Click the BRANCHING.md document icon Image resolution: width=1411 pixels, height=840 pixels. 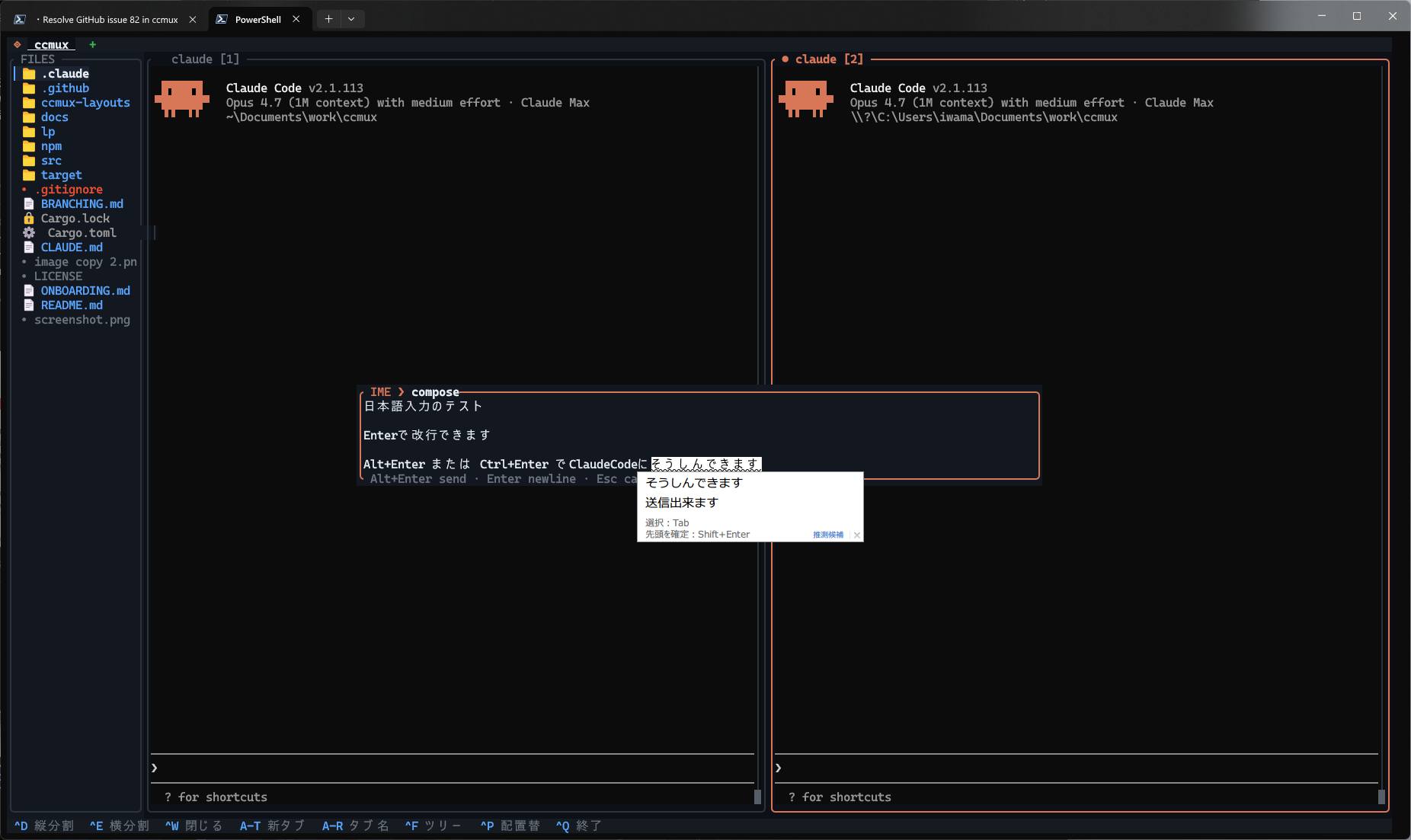point(29,204)
